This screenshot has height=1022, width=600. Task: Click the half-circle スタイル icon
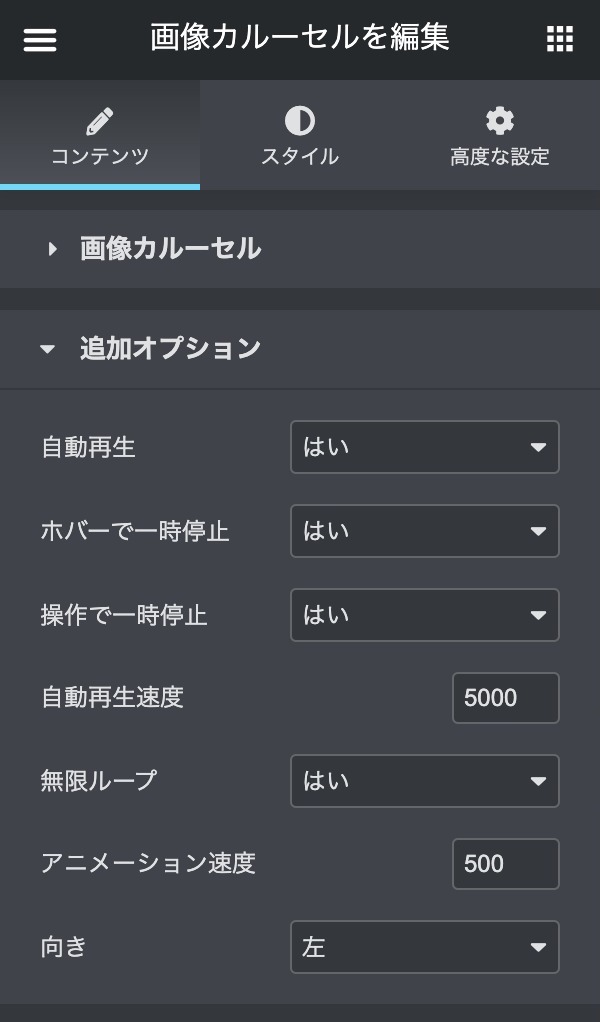299,122
